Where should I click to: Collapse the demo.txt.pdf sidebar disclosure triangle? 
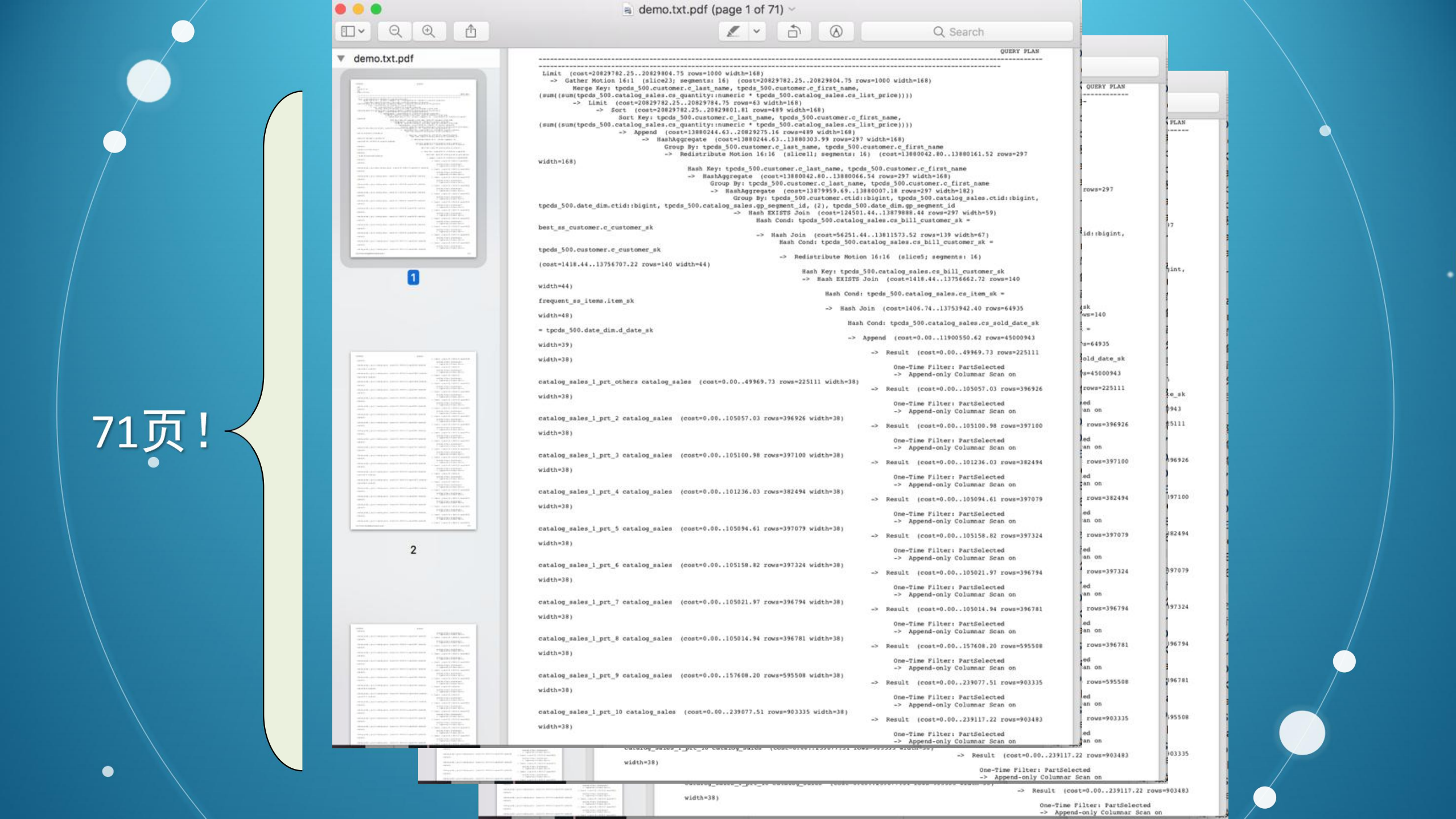[x=340, y=57]
